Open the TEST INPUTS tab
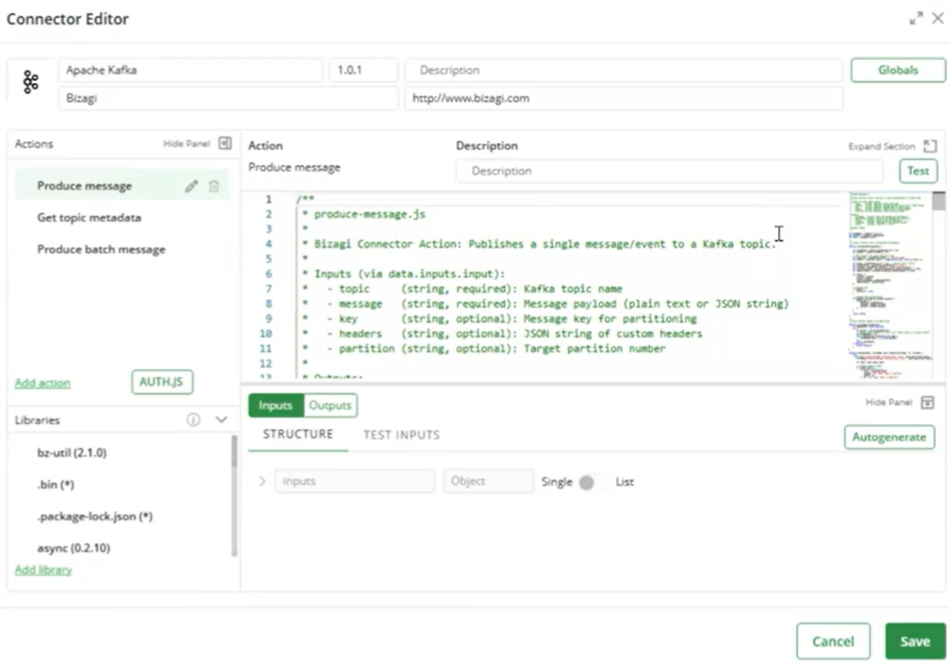The height and width of the screenshot is (662, 950). 402,435
